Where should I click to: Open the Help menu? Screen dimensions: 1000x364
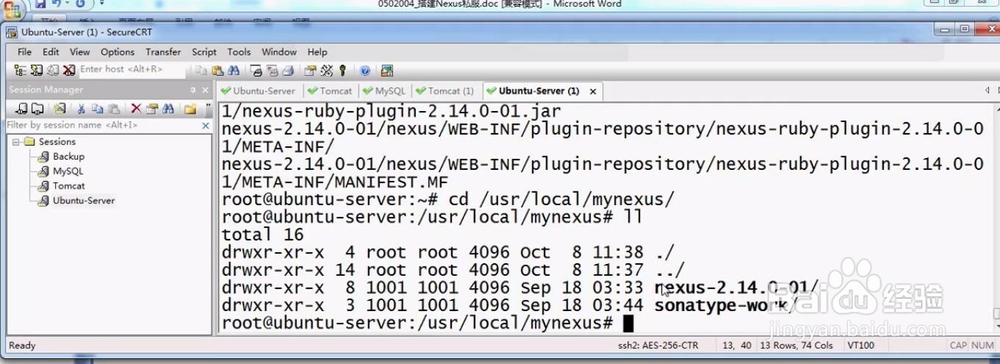click(x=317, y=52)
